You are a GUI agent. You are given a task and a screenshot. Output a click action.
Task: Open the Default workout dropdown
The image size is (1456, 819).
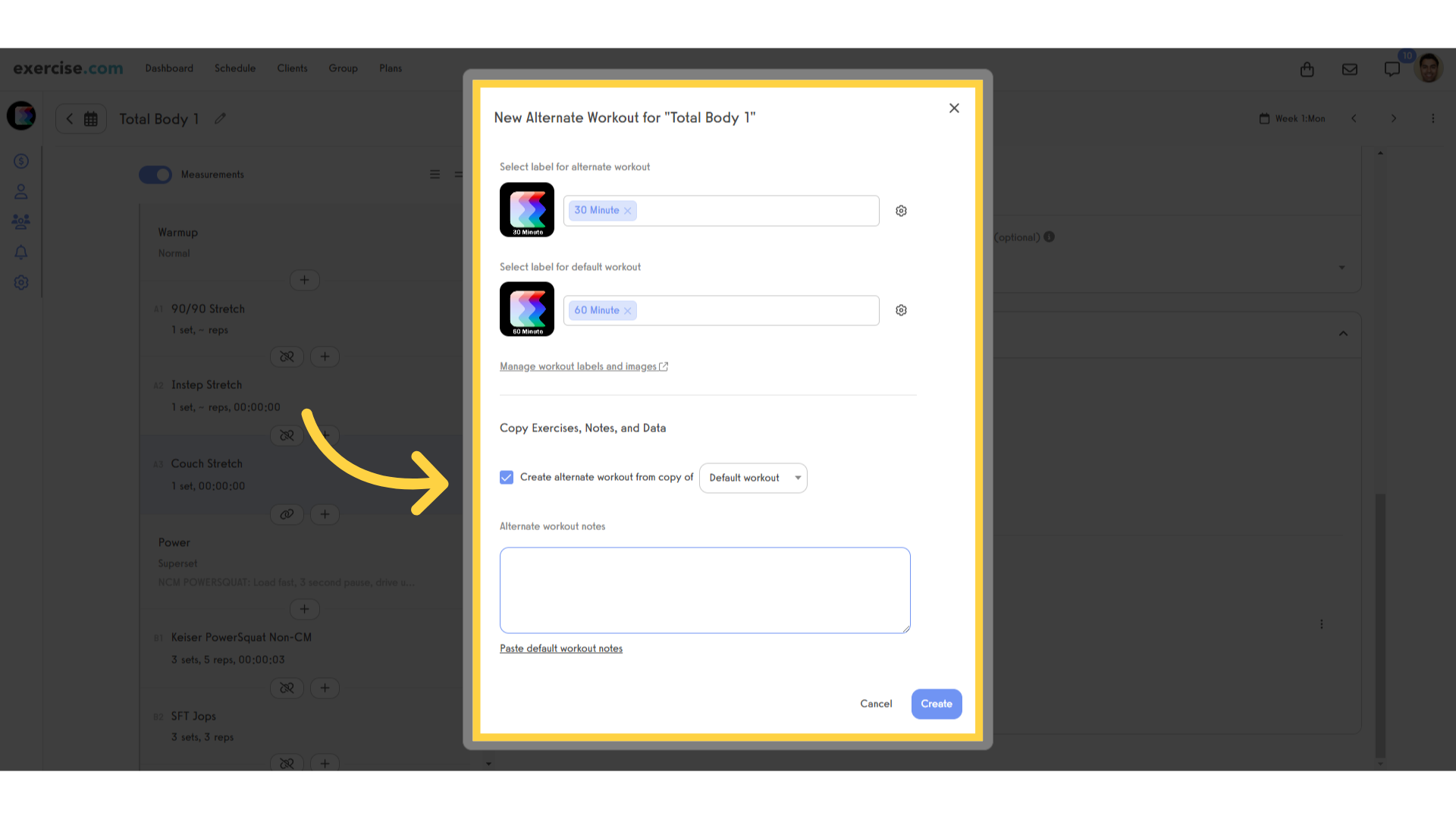coord(753,478)
